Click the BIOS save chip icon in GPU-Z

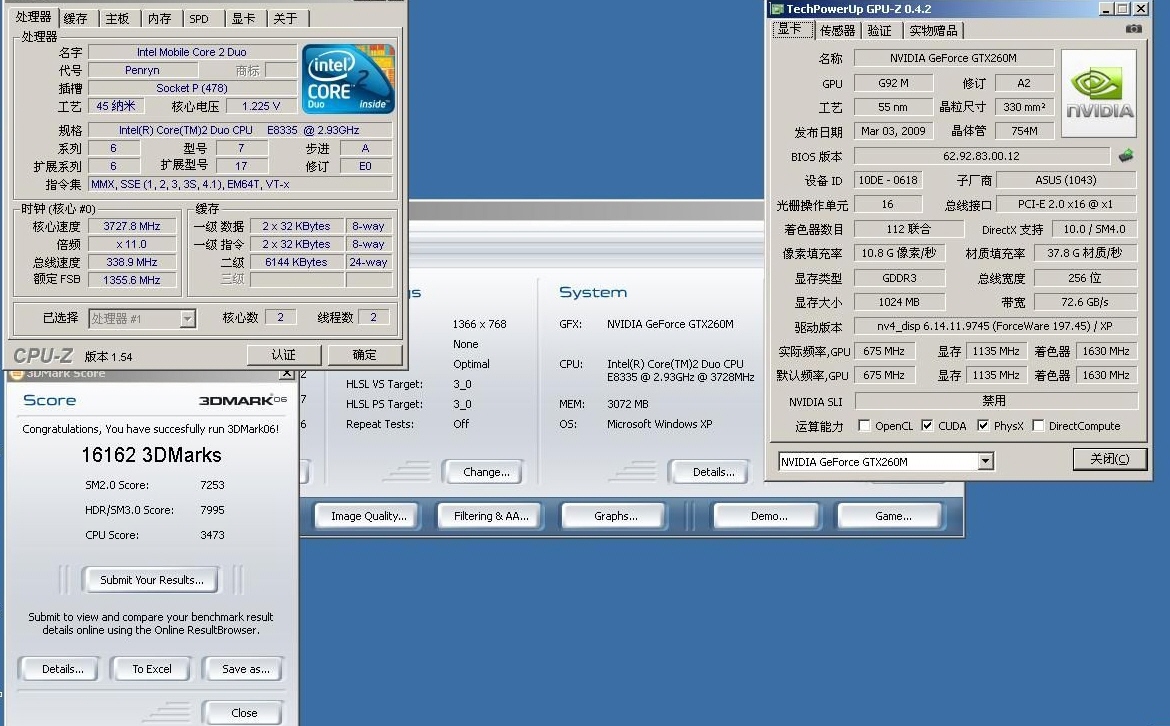click(x=1126, y=156)
